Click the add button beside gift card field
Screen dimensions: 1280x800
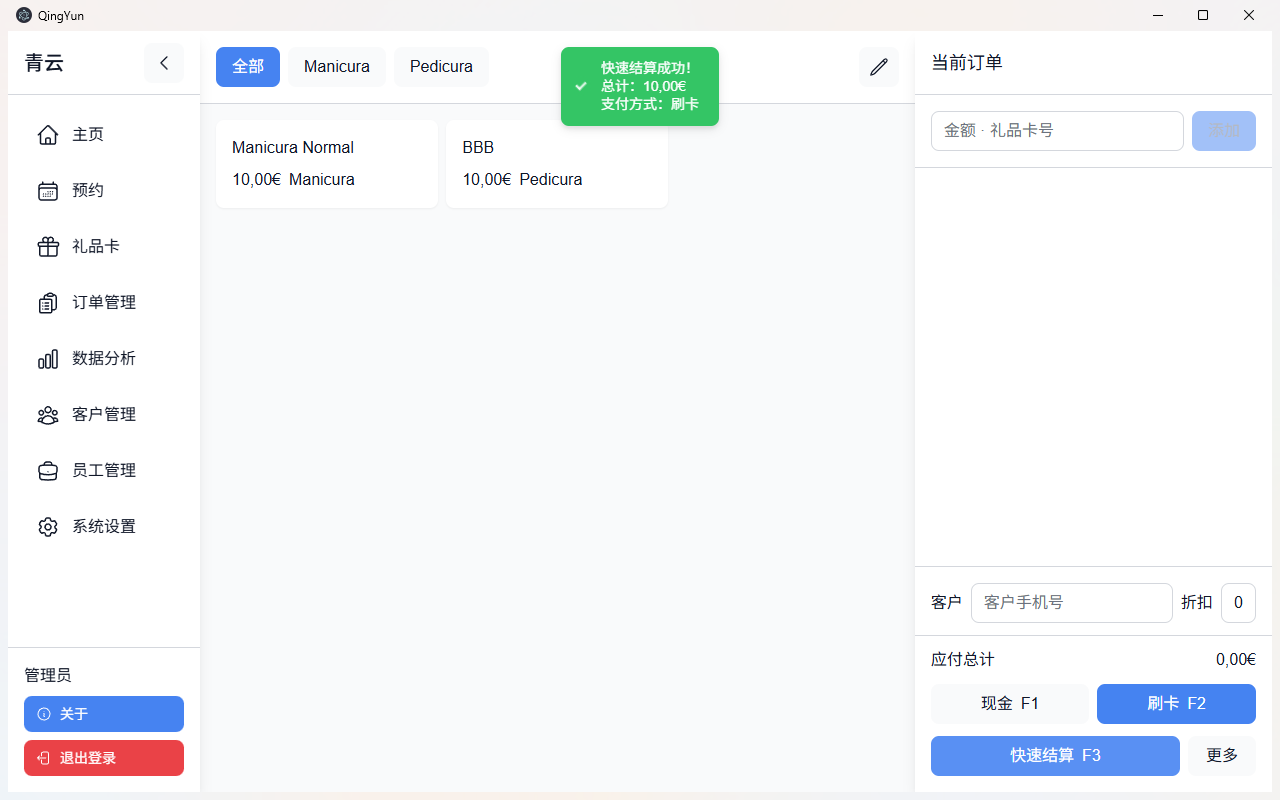1224,131
